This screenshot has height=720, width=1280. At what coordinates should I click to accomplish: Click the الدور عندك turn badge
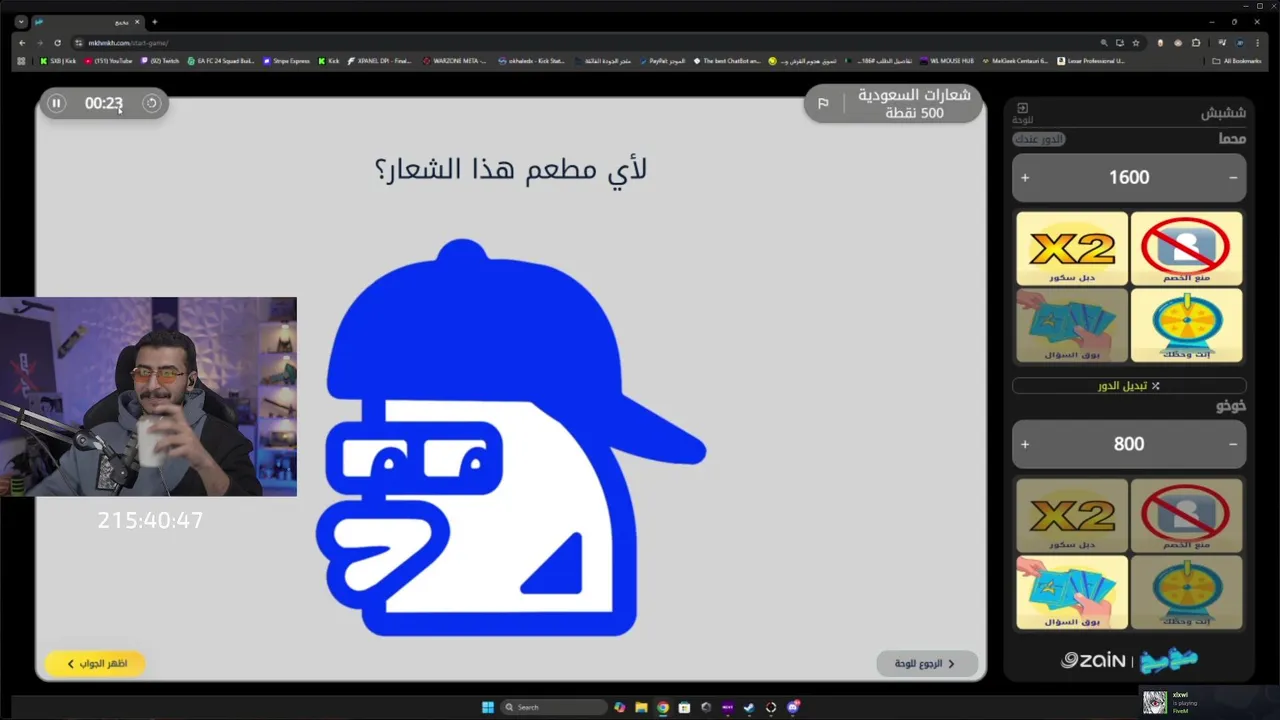point(1039,139)
